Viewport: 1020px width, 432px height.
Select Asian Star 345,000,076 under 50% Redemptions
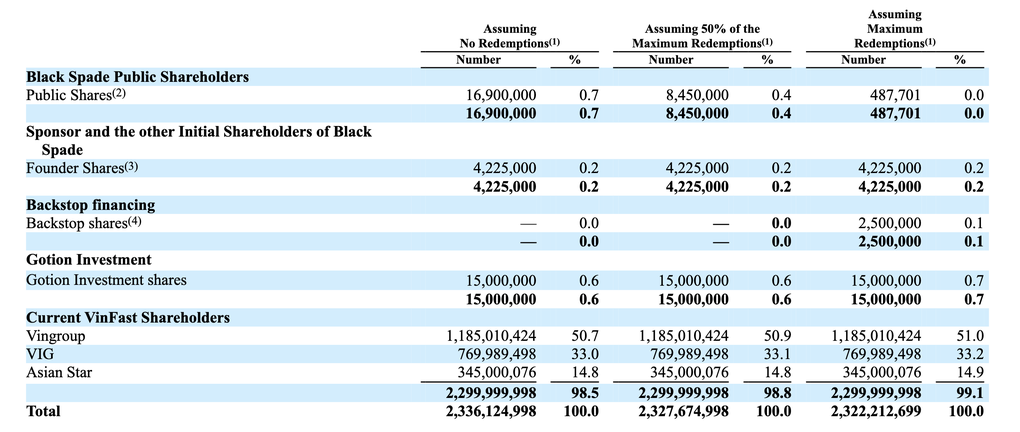pos(690,373)
